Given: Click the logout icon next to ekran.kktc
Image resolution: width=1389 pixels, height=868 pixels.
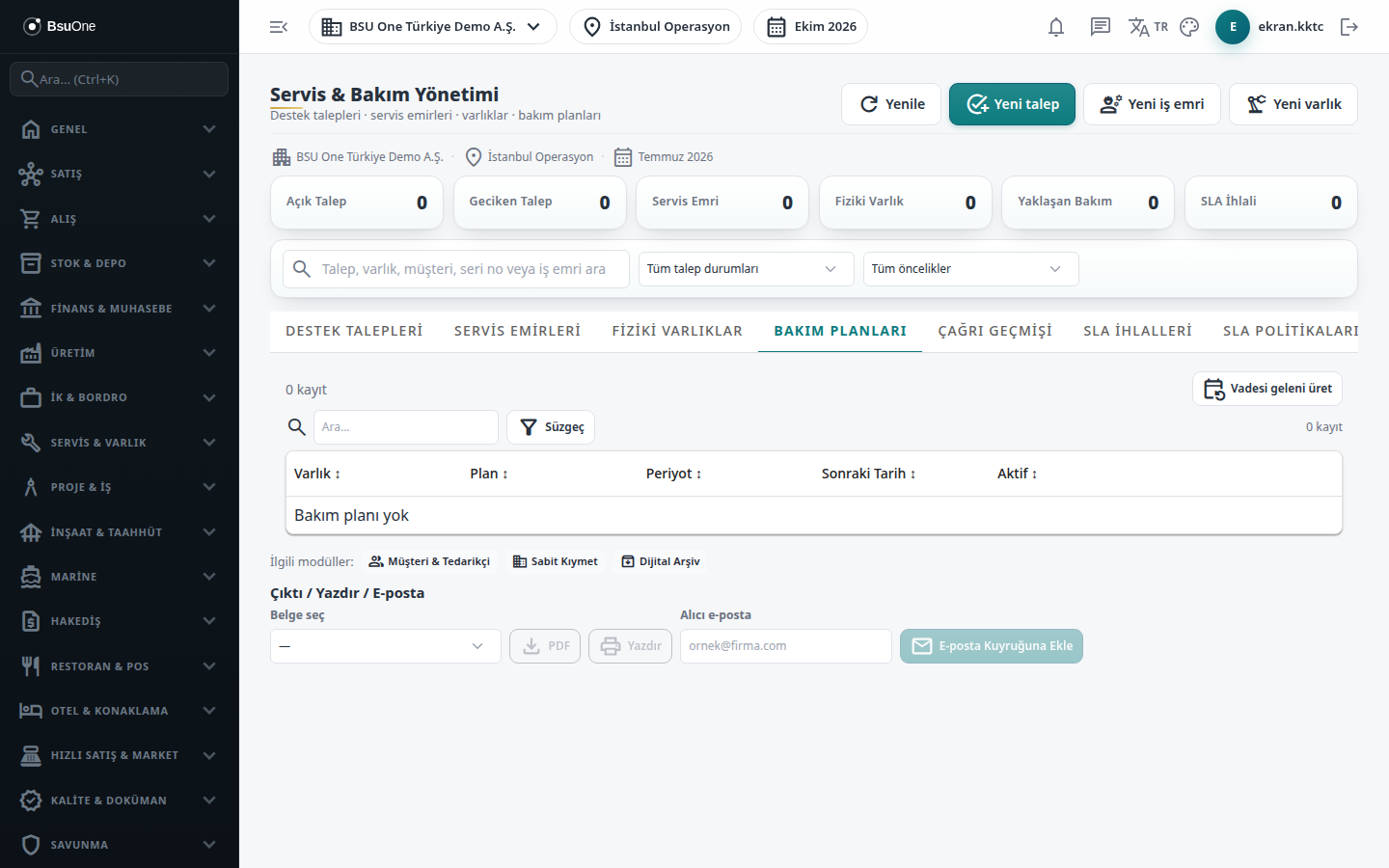Looking at the screenshot, I should coord(1349,27).
